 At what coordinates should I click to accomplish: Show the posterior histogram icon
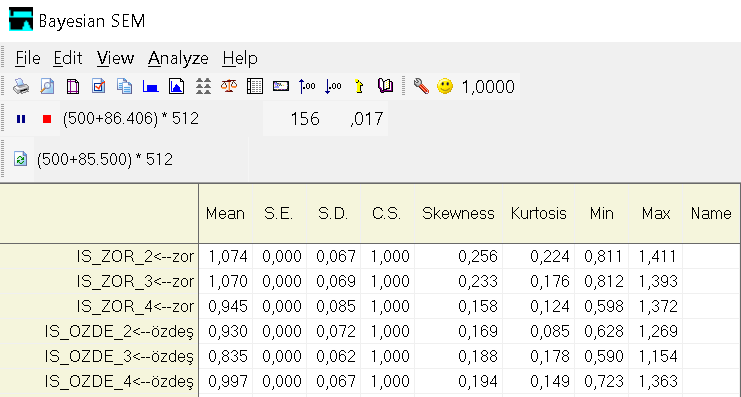tap(150, 86)
